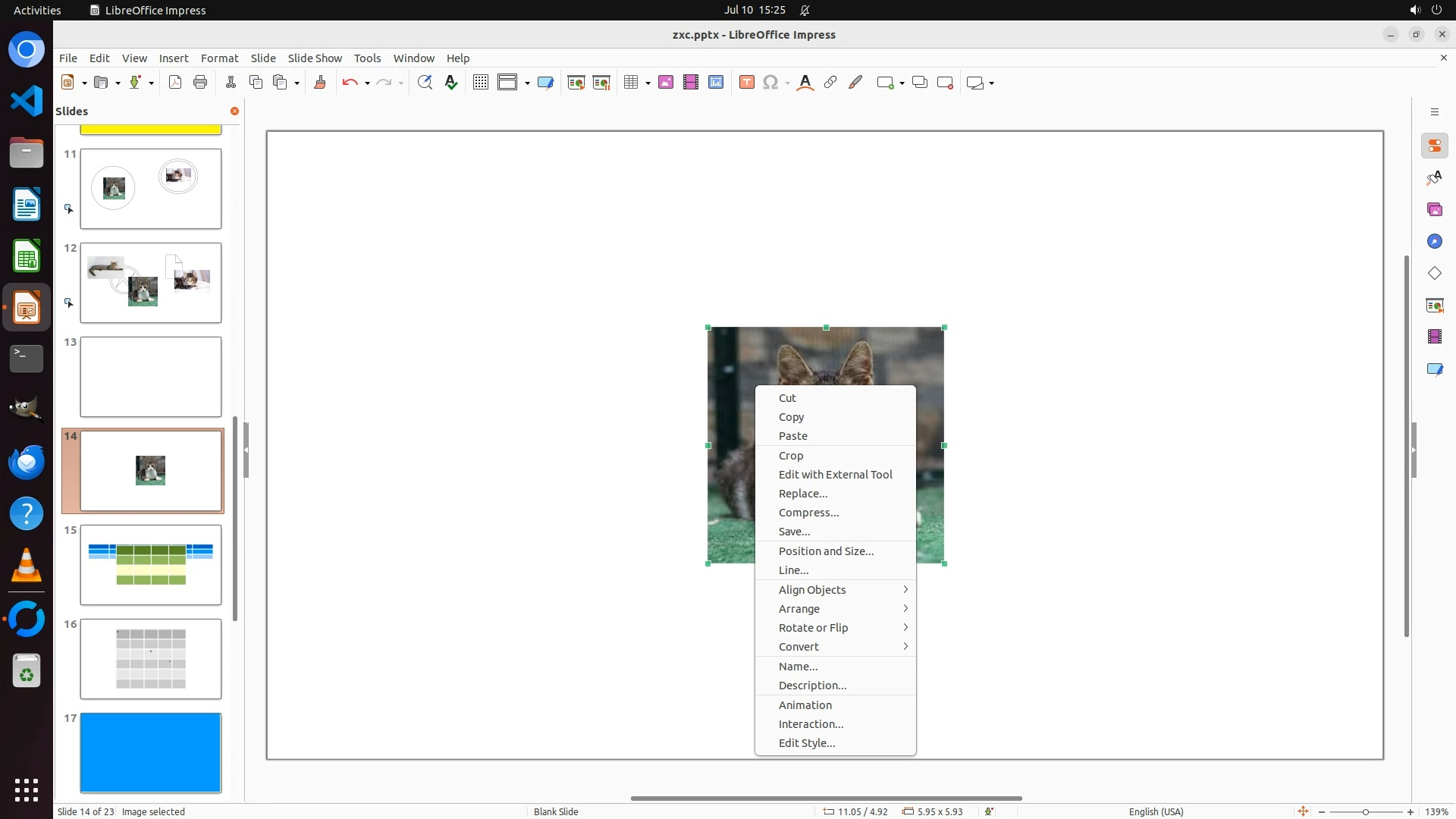Viewport: 1456px width, 819px height.
Task: Toggle the Display Grid button
Action: [x=480, y=83]
